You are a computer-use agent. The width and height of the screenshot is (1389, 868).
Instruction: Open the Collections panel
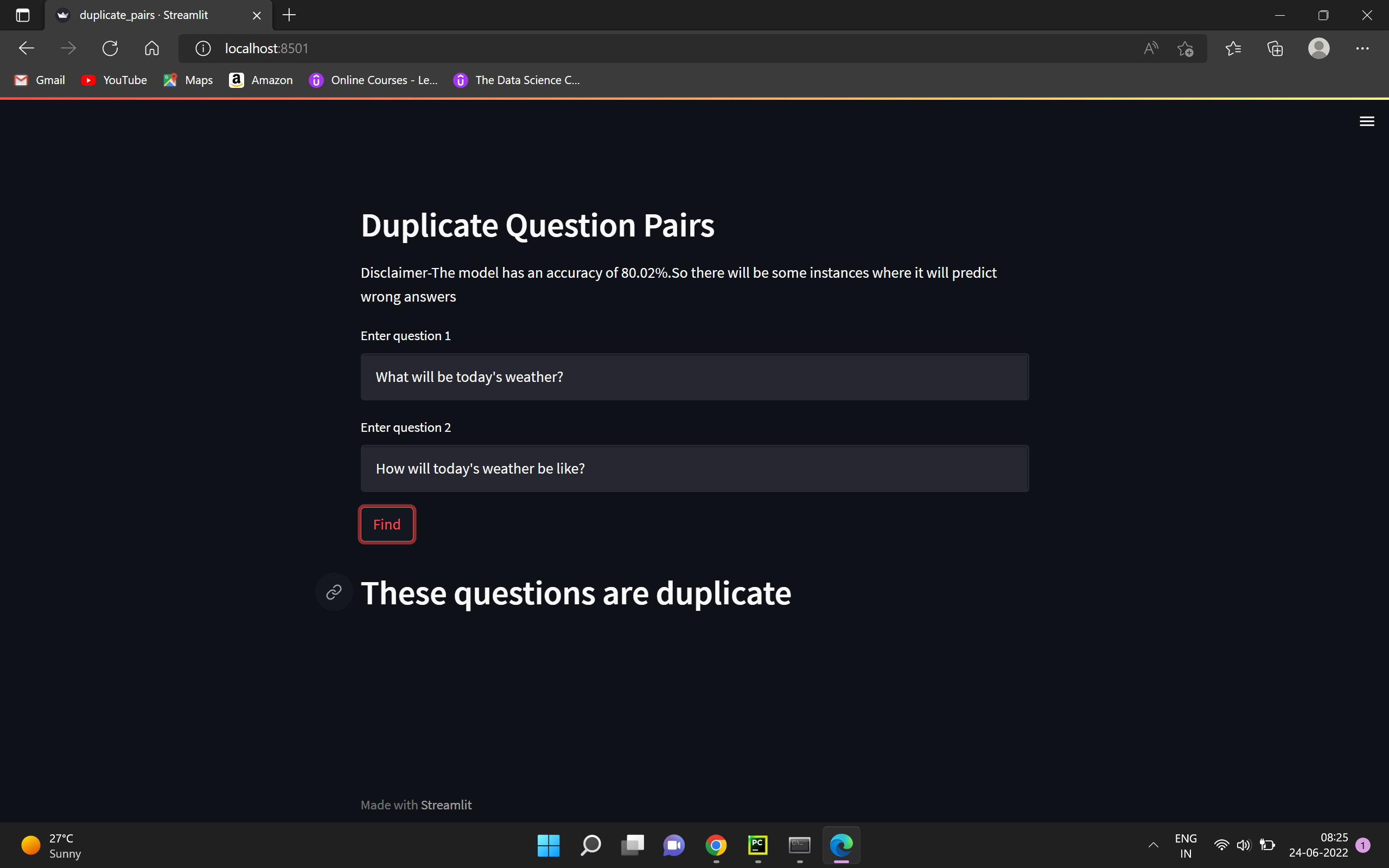tap(1275, 48)
